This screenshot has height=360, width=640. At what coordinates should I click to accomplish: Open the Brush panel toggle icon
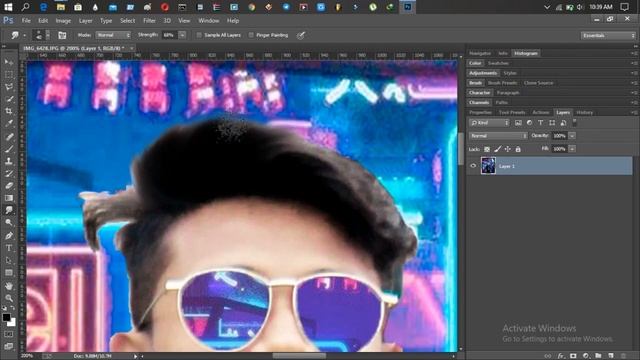pyautogui.click(x=62, y=36)
